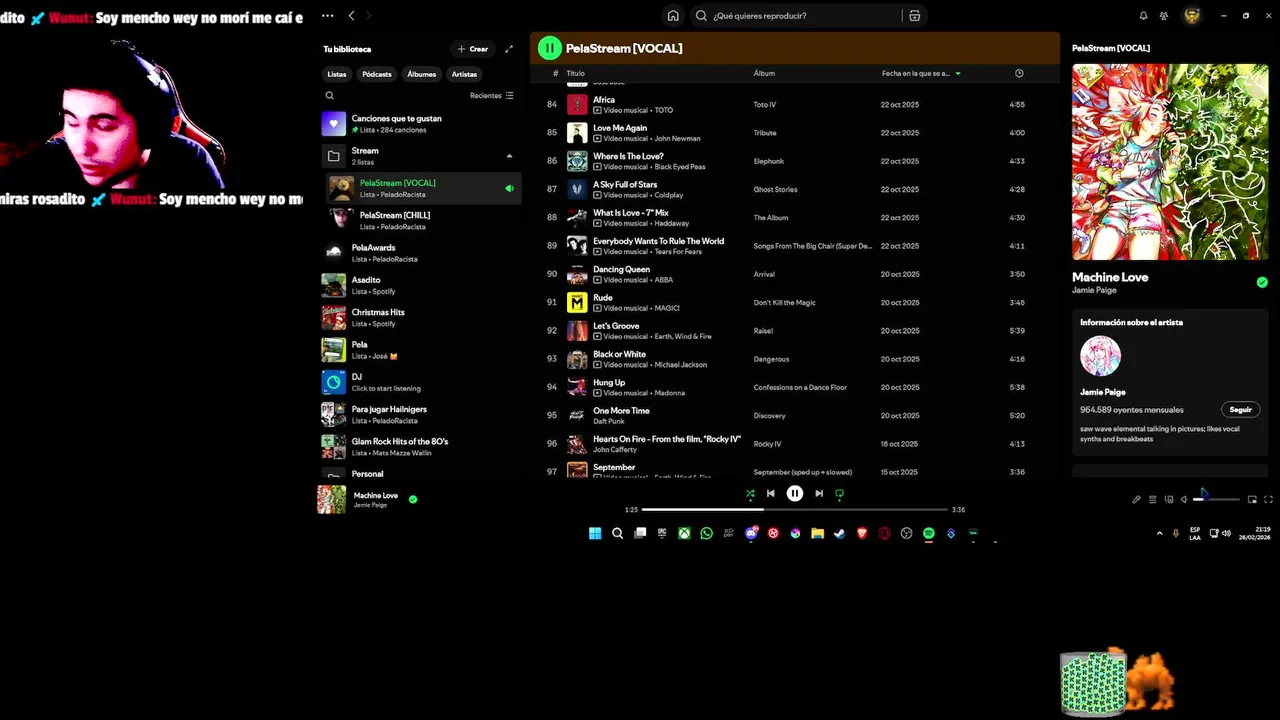Screen dimensions: 1280x720
Task: Go to Spotify Home via house icon
Action: click(x=673, y=16)
